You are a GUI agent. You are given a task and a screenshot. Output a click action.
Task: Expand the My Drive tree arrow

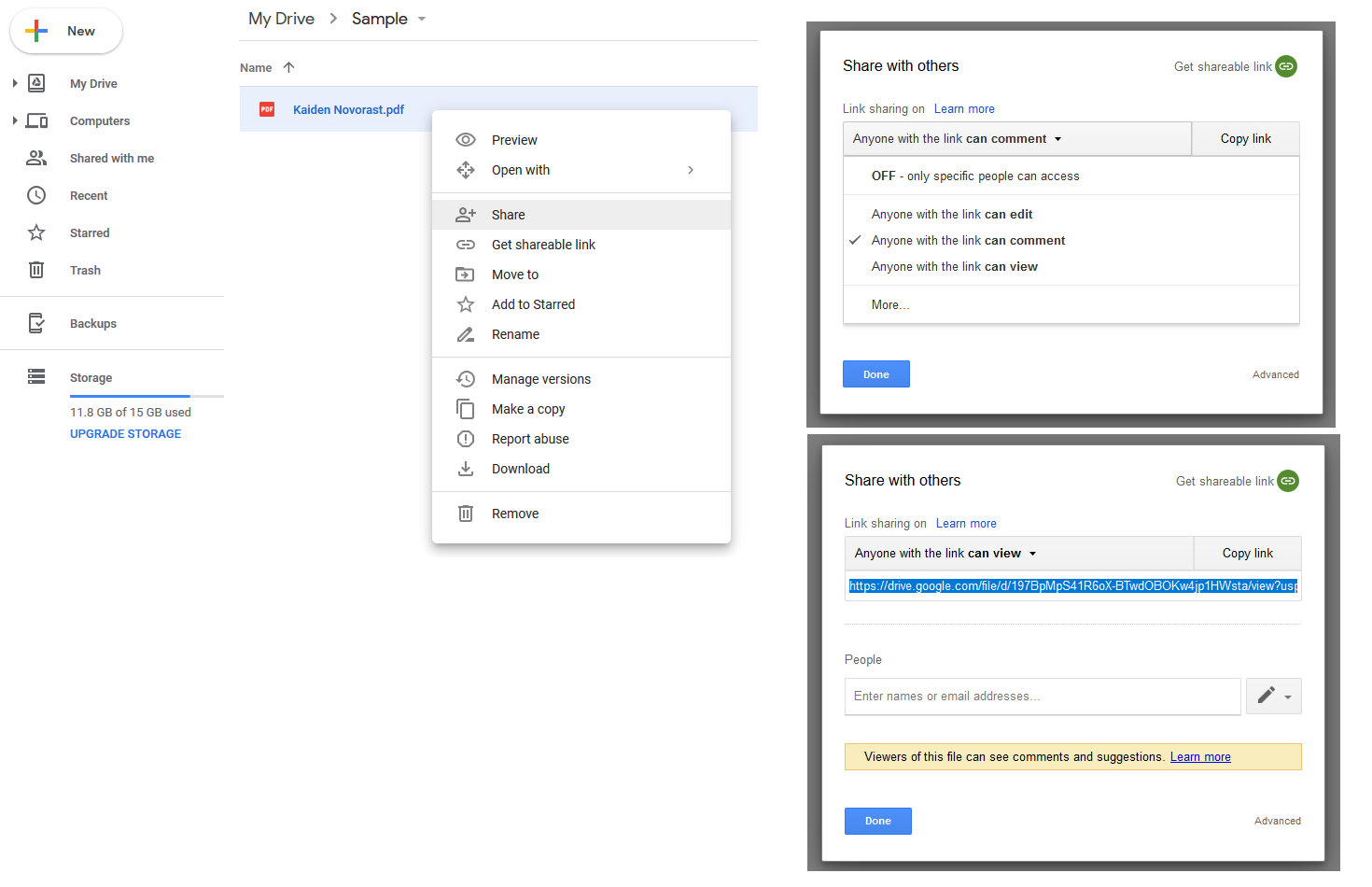[x=15, y=84]
